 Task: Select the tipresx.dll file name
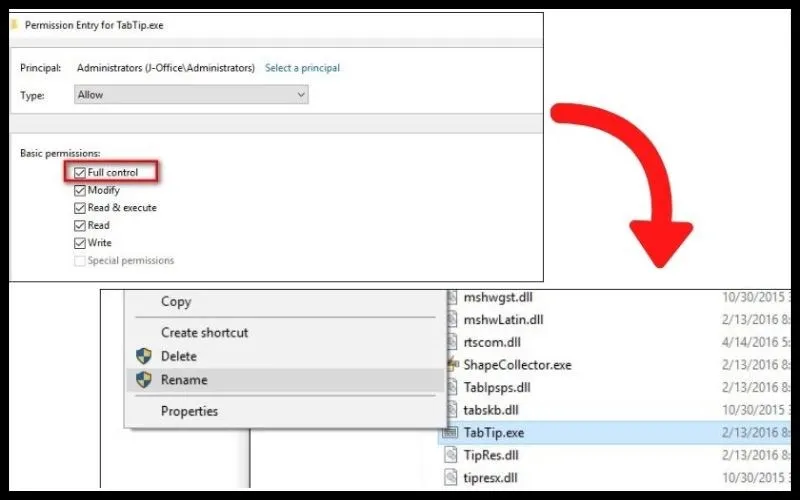pos(491,477)
